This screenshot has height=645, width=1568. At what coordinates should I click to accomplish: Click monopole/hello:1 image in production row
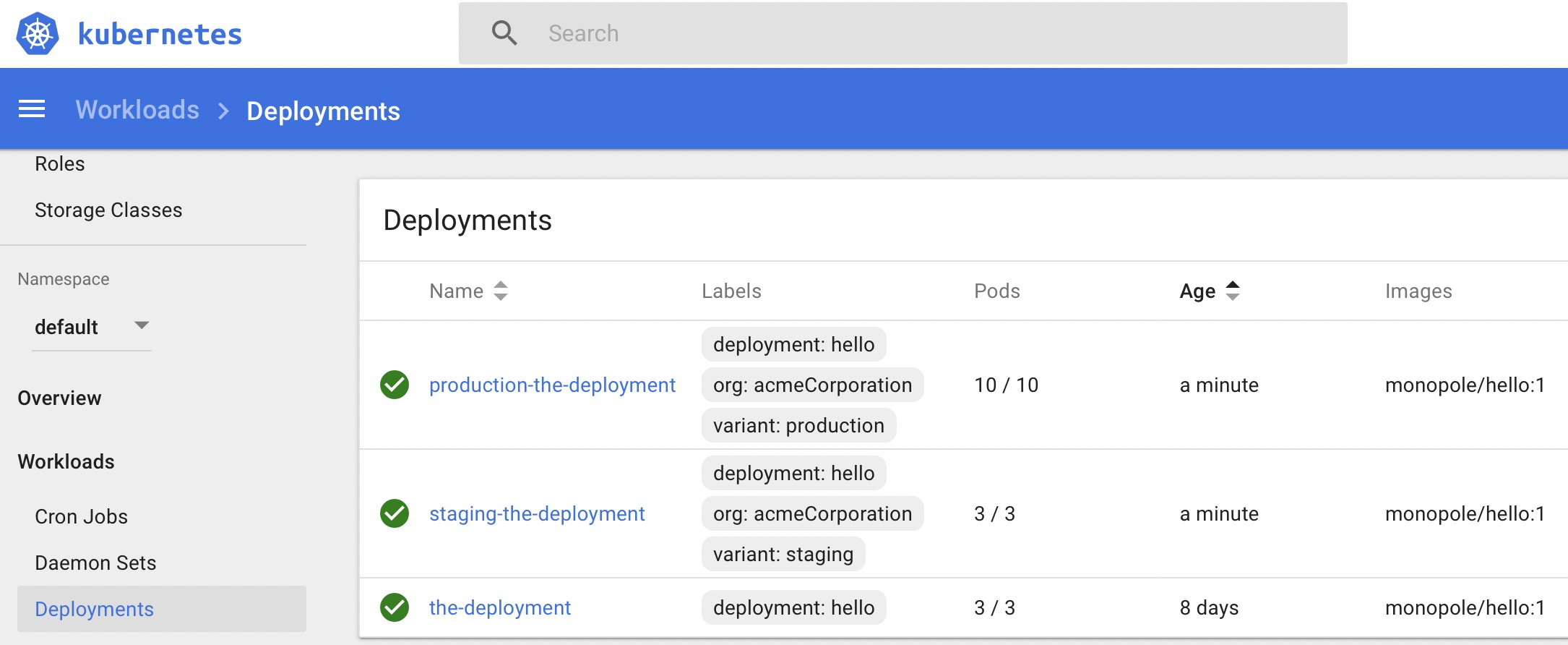pos(1465,385)
